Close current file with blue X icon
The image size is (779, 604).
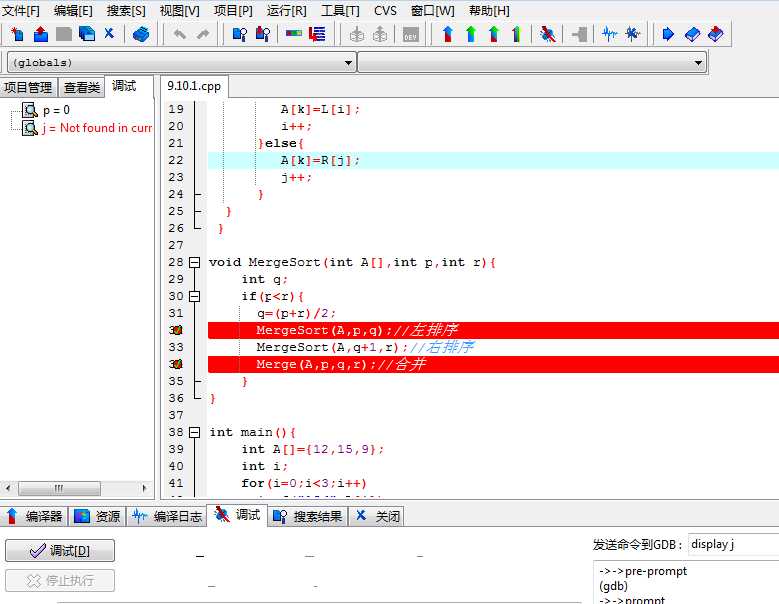pyautogui.click(x=109, y=33)
